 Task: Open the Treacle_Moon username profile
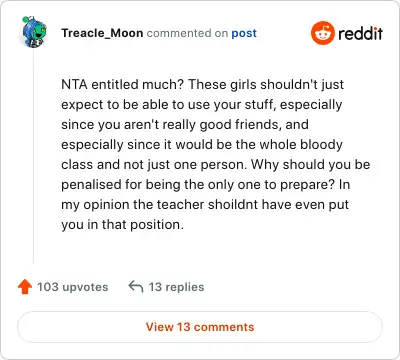point(102,33)
